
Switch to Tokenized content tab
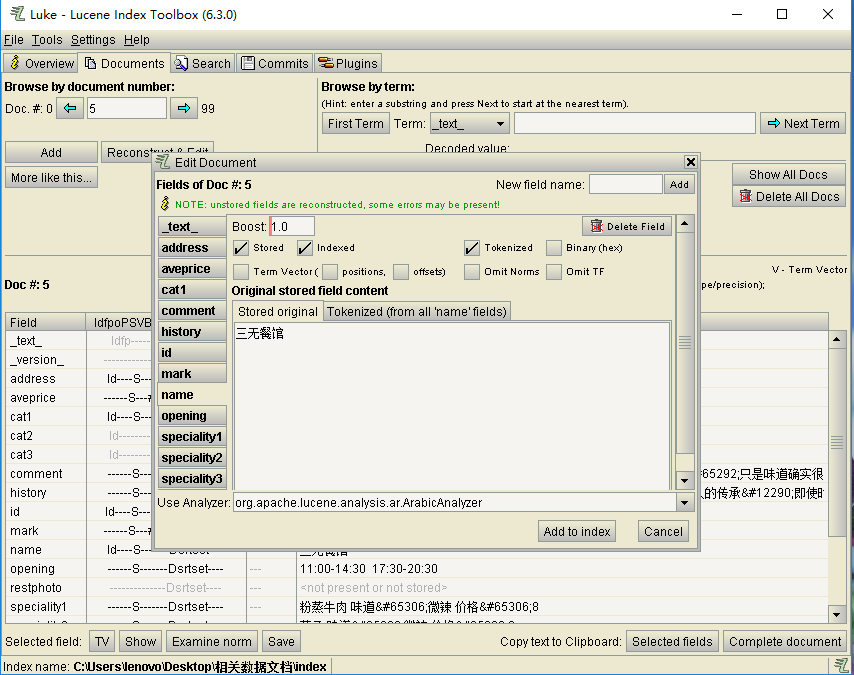[417, 311]
